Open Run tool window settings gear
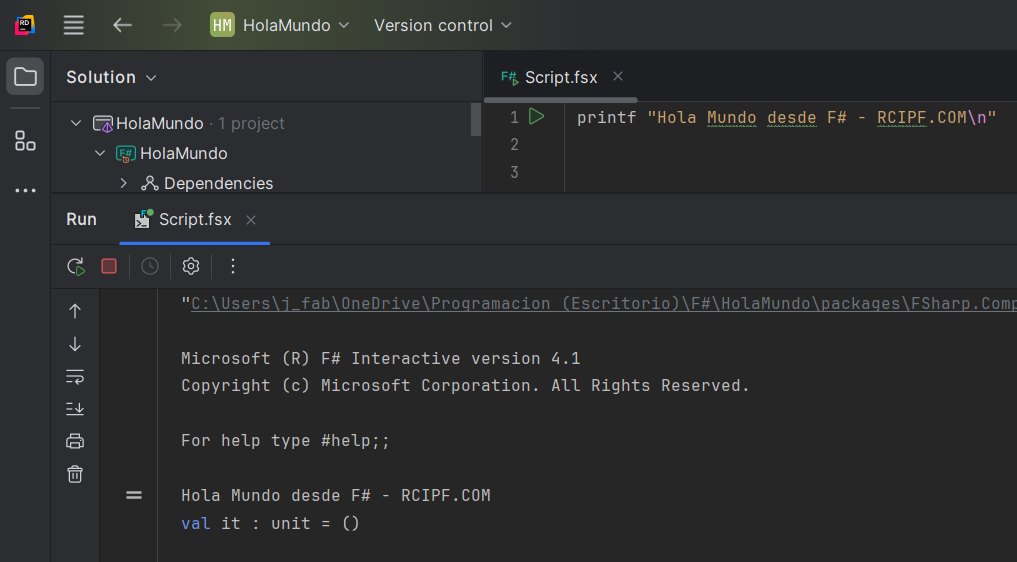 [x=191, y=266]
